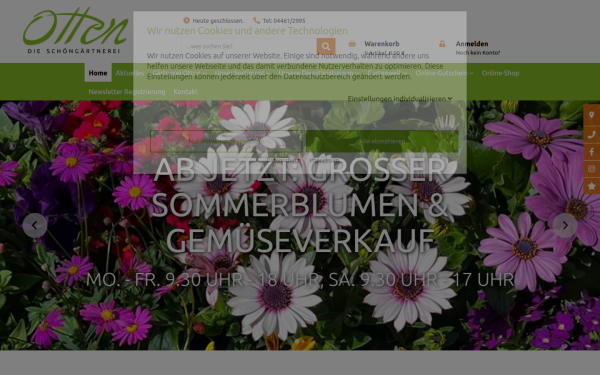Click the padlock login icon

(x=442, y=44)
